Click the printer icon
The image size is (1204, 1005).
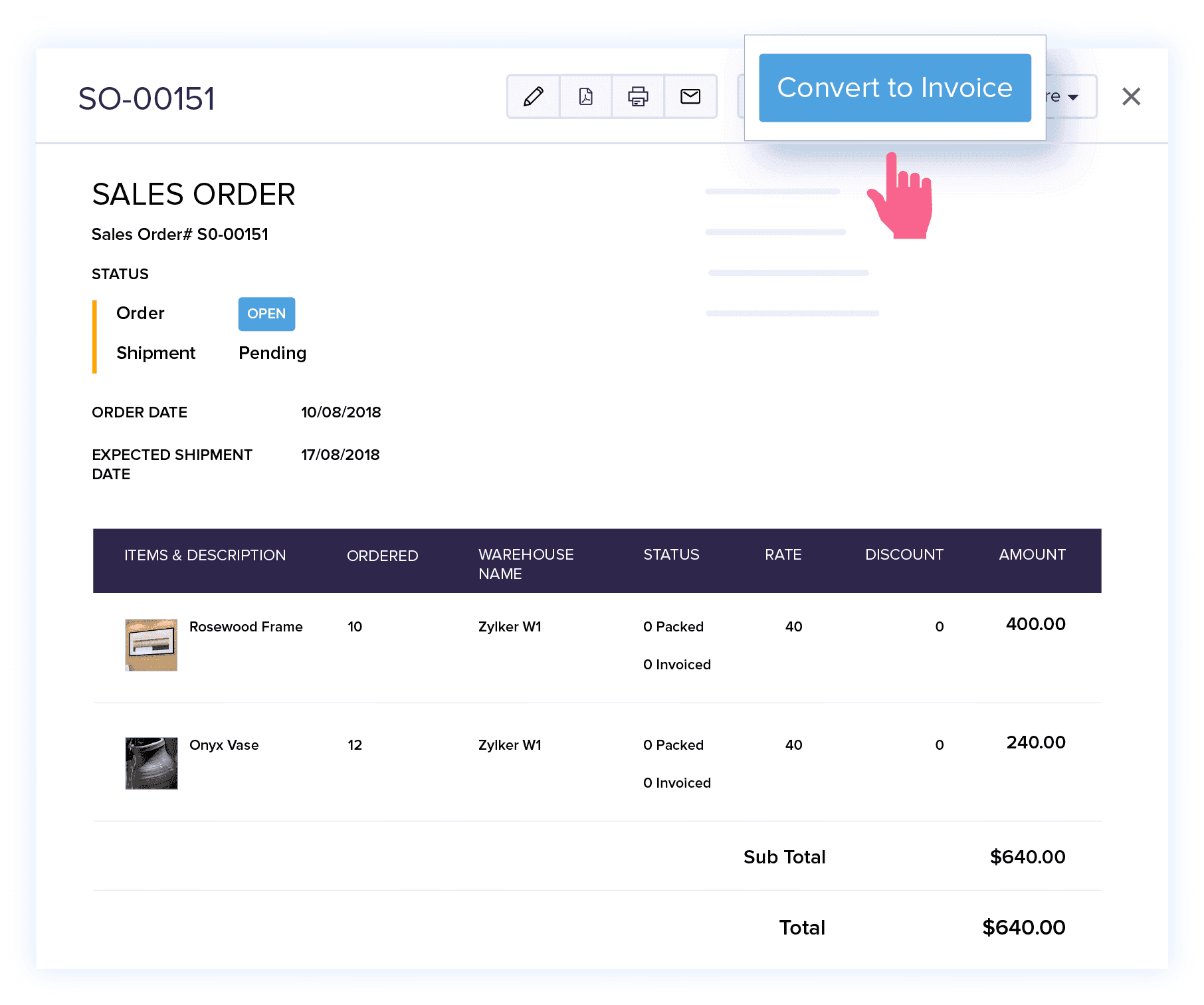638,97
